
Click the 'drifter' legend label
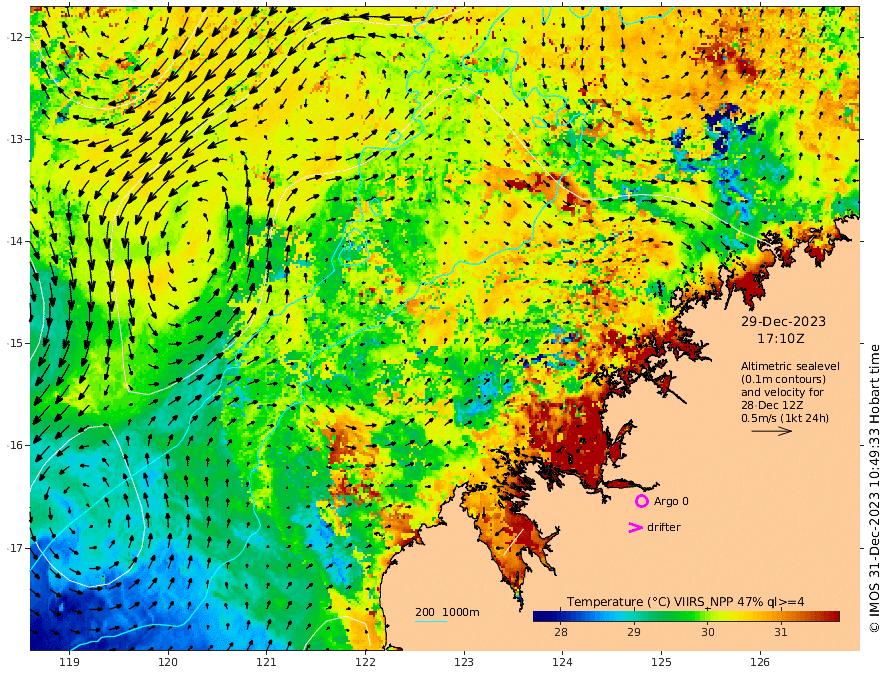coord(664,527)
